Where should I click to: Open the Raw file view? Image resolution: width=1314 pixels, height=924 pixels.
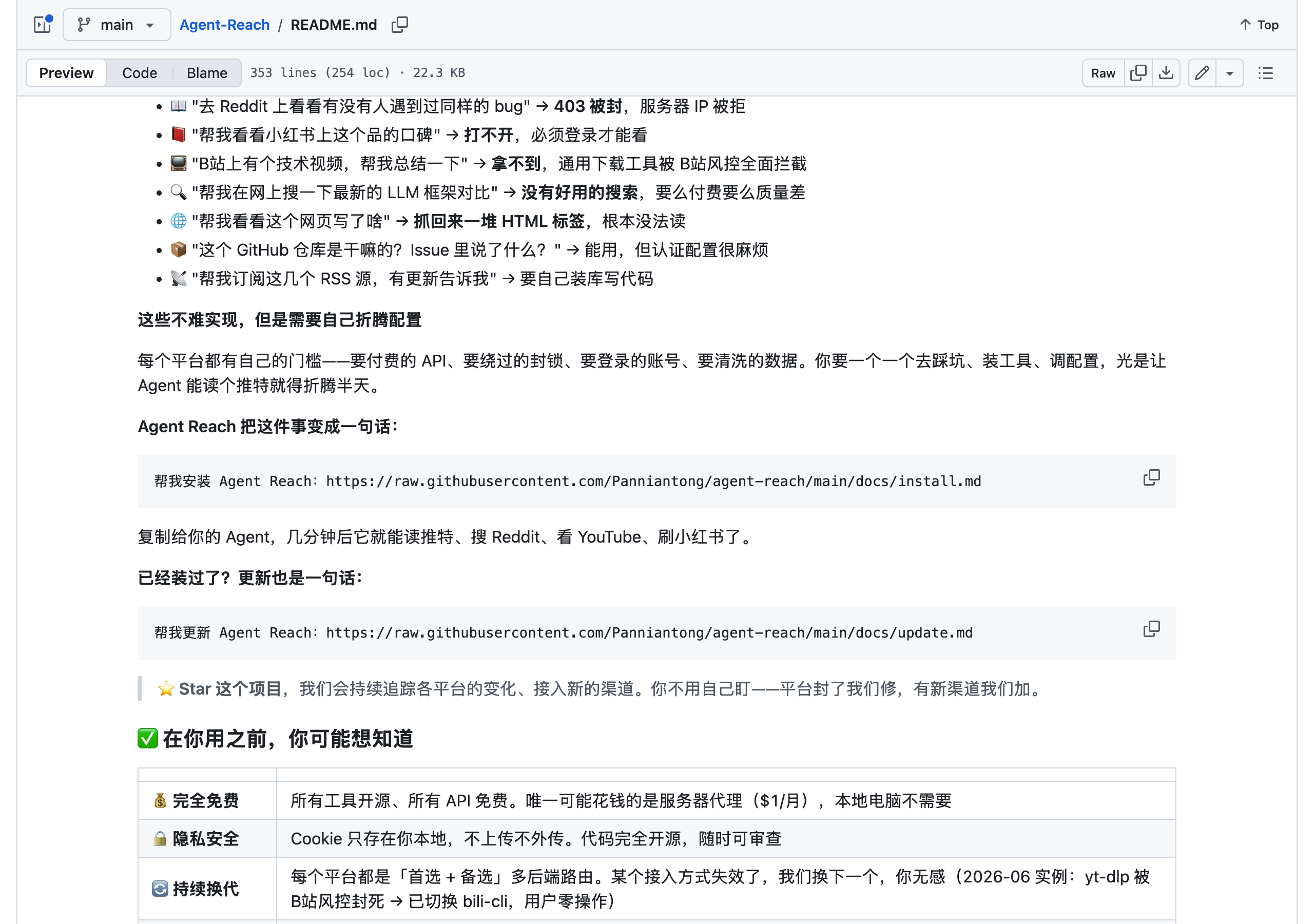1103,73
